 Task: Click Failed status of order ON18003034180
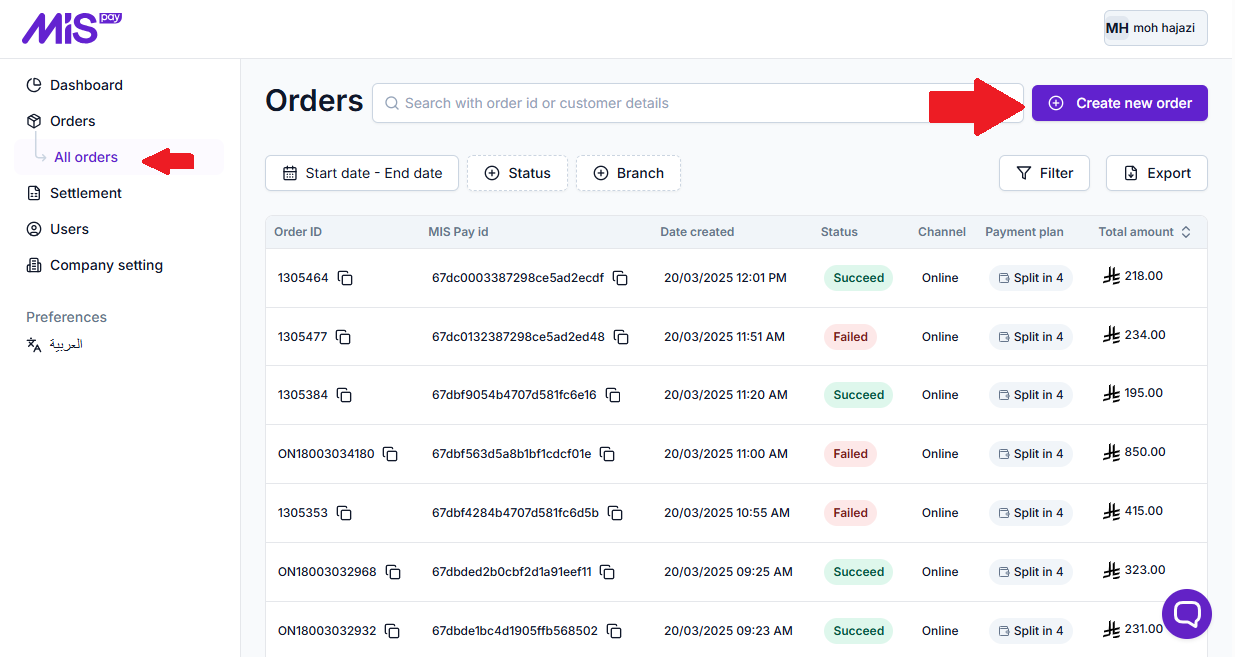coord(850,454)
